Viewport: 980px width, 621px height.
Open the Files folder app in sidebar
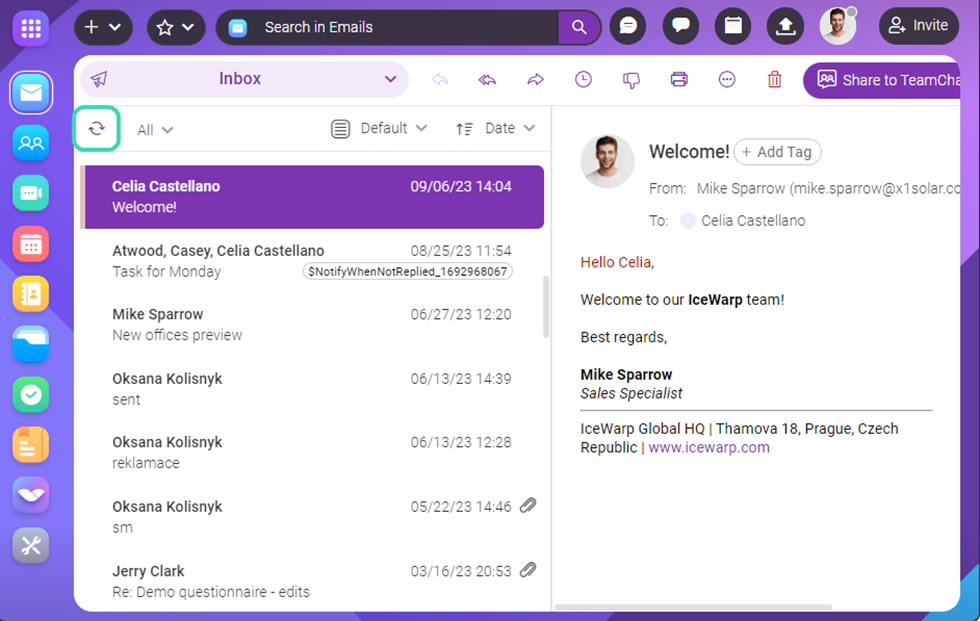pos(31,344)
